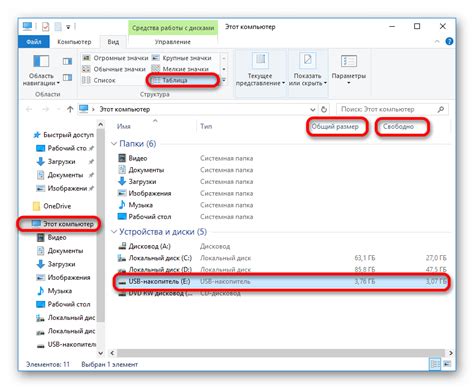Open pinned Рабочий стол in Quick access
This screenshot has width=474, height=389.
65,148
